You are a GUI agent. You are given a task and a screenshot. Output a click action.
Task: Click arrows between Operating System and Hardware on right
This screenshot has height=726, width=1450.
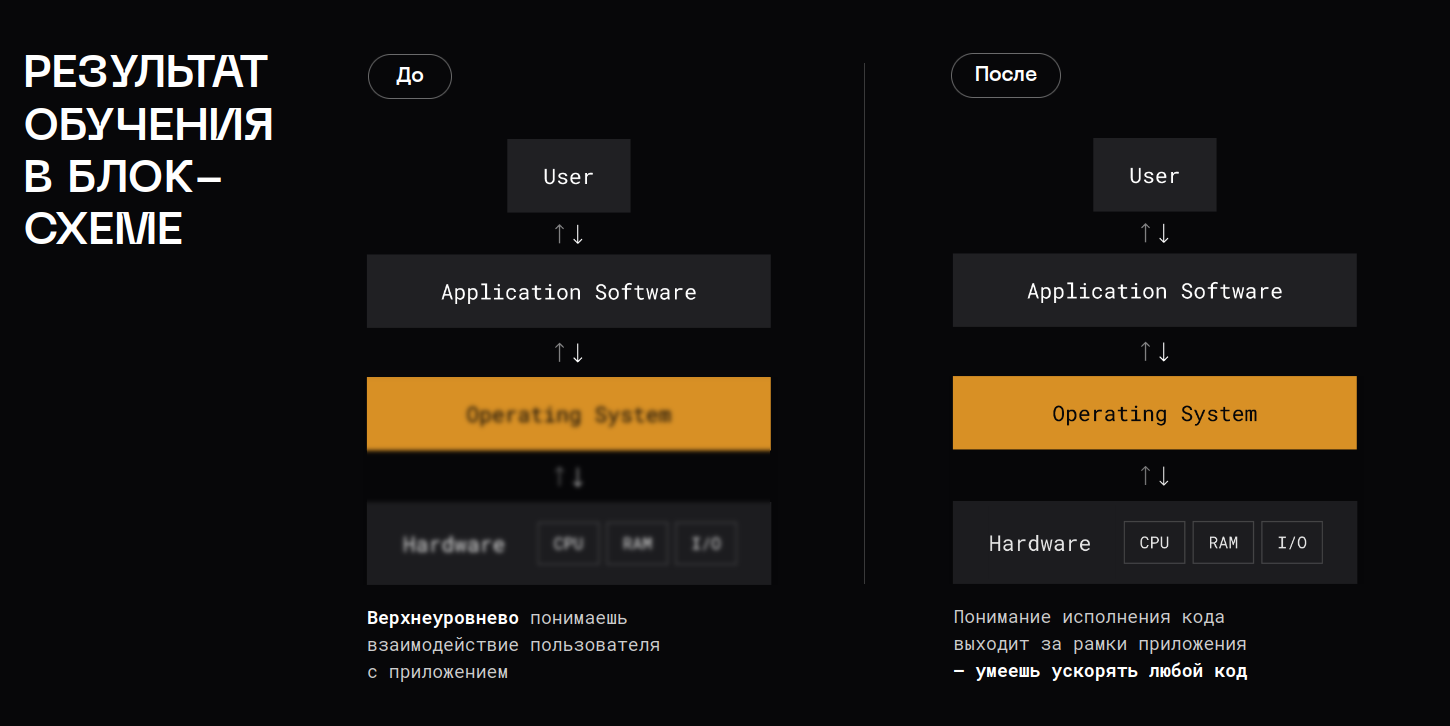(x=1154, y=476)
